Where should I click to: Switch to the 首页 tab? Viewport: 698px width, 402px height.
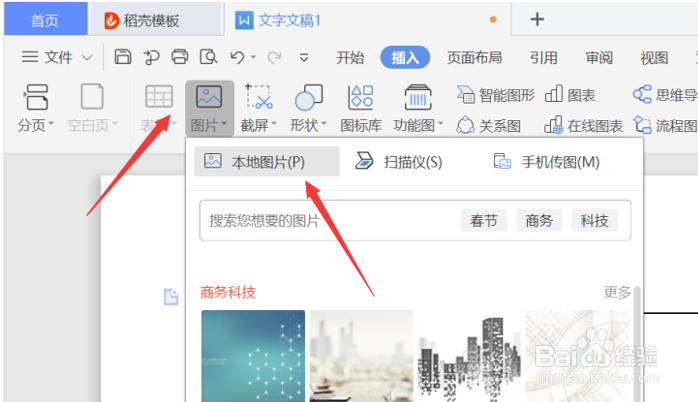pyautogui.click(x=45, y=20)
